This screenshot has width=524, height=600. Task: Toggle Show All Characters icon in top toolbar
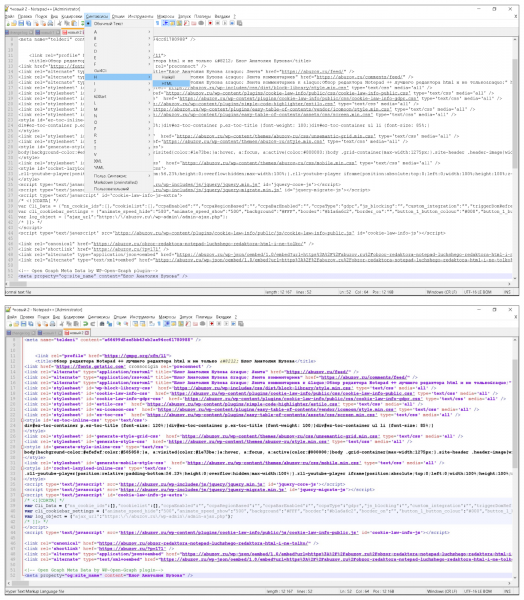click(x=157, y=23)
